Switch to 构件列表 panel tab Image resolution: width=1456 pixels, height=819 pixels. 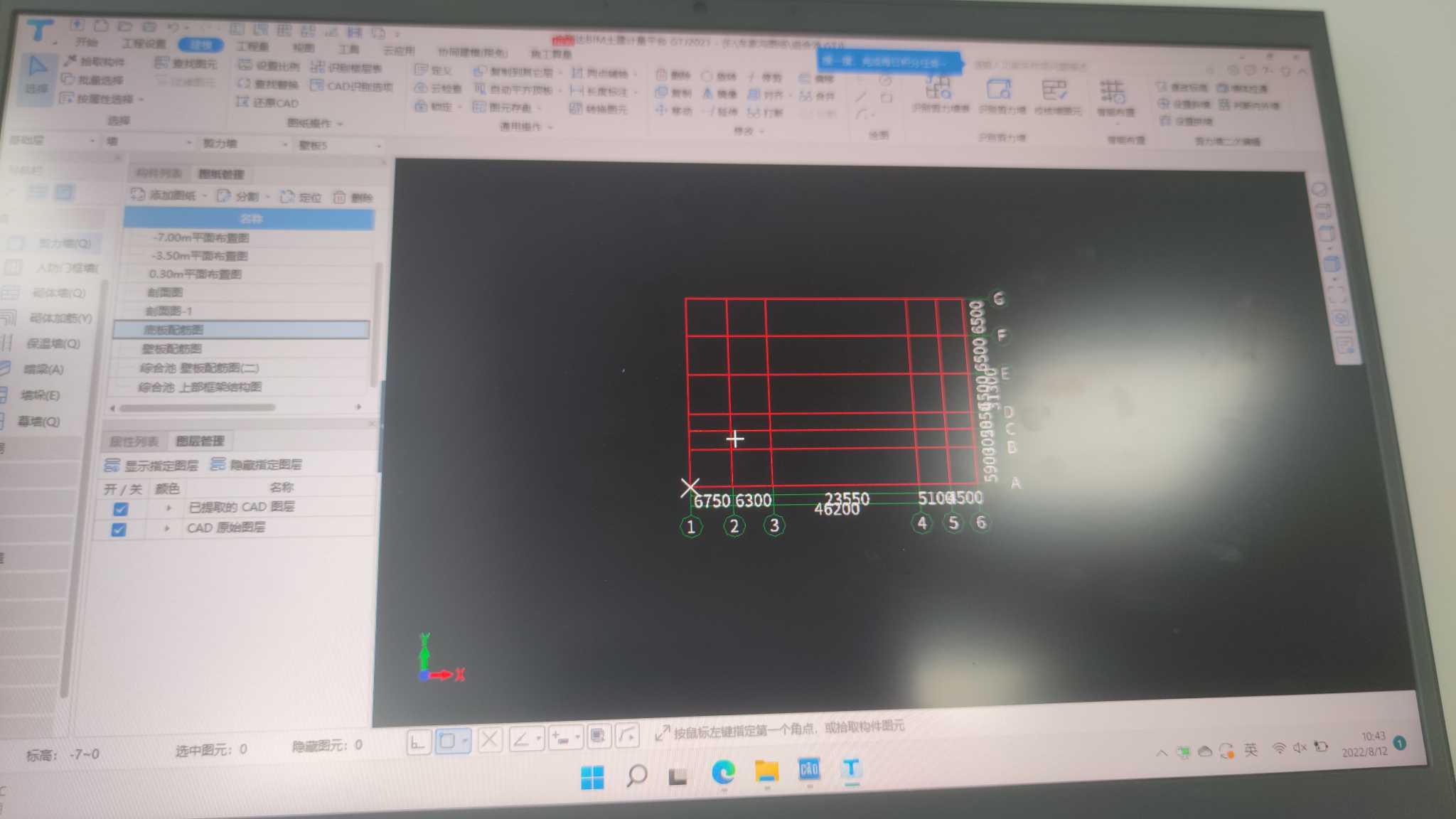[x=159, y=173]
